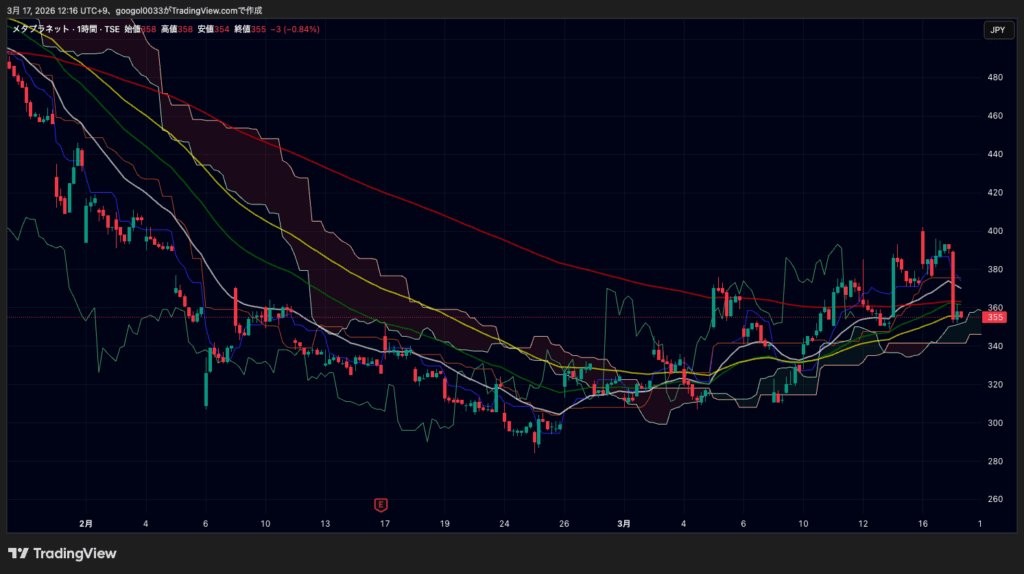Click the 480 level on price scale

(995, 77)
